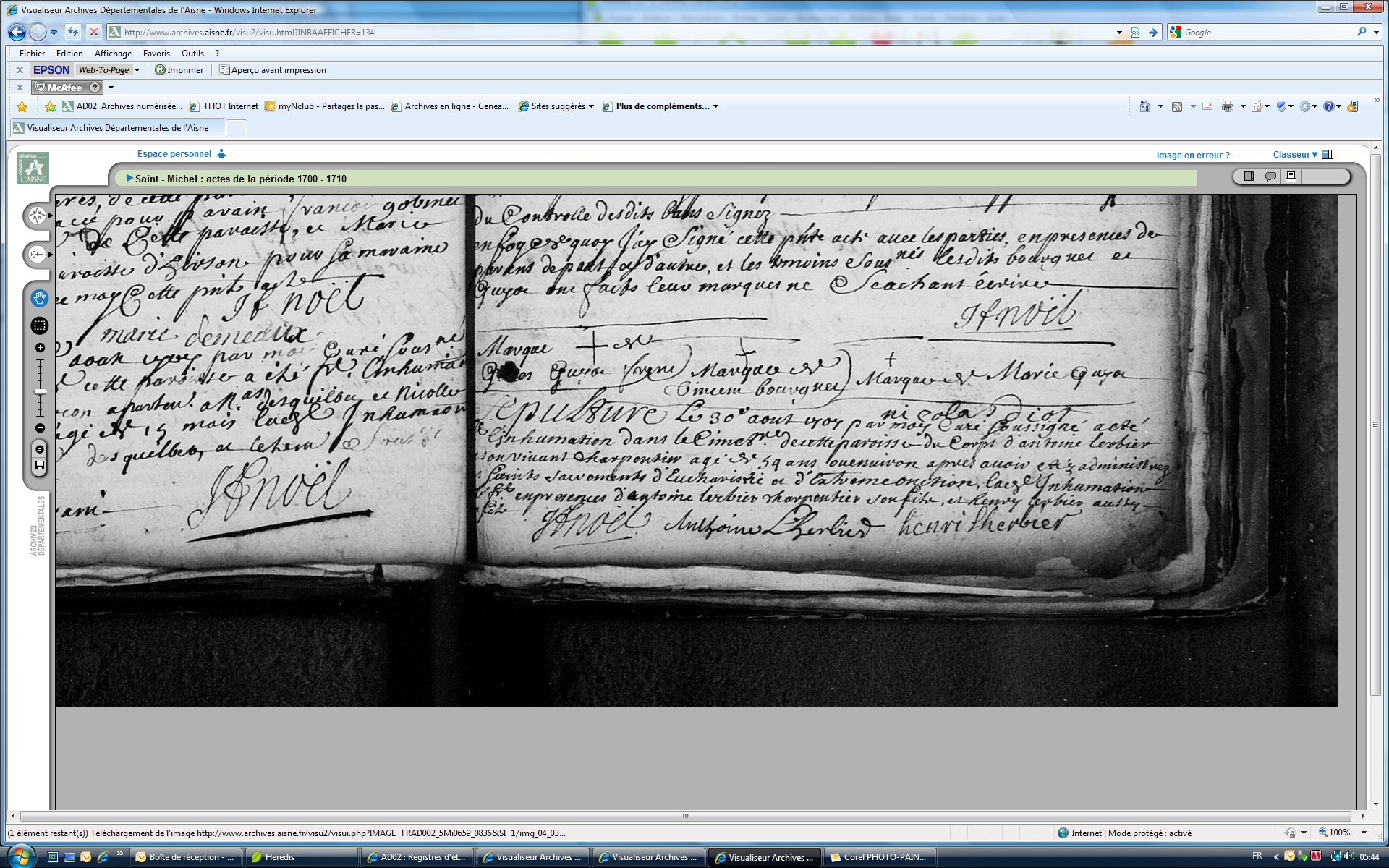Click the Classeur binder icon
Image resolution: width=1389 pixels, height=868 pixels.
coord(1328,154)
